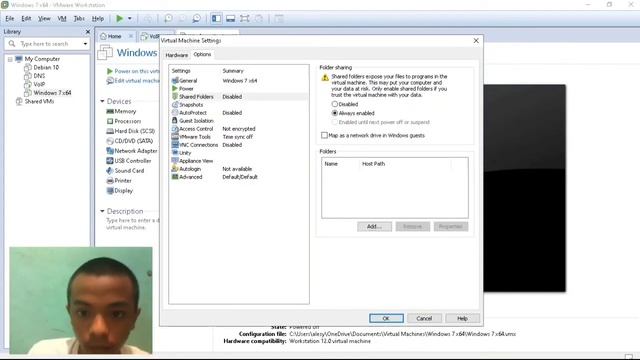Click the Processors device icon
This screenshot has width=640, height=360.
click(x=110, y=121)
